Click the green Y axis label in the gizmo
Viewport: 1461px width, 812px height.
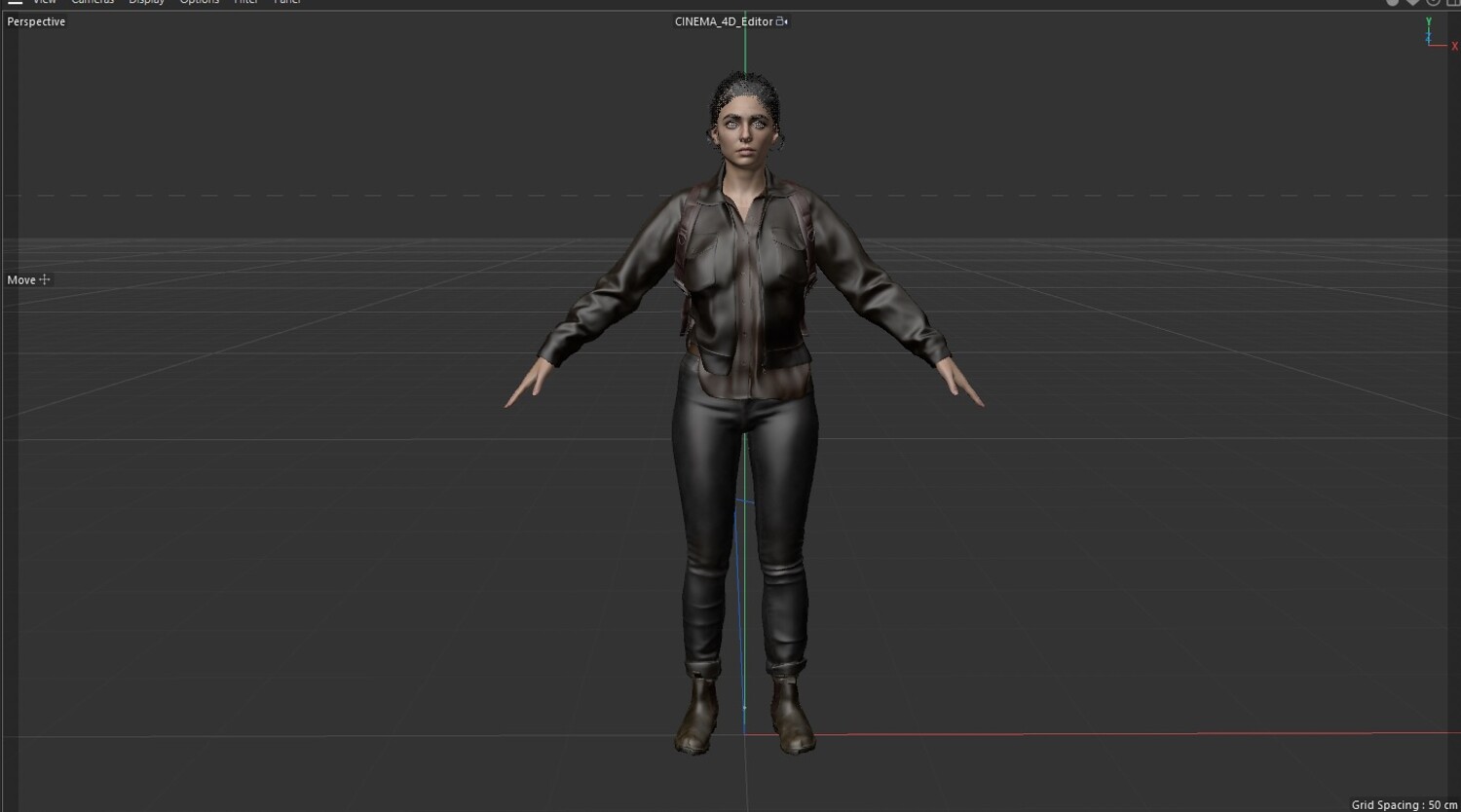pyautogui.click(x=1429, y=21)
